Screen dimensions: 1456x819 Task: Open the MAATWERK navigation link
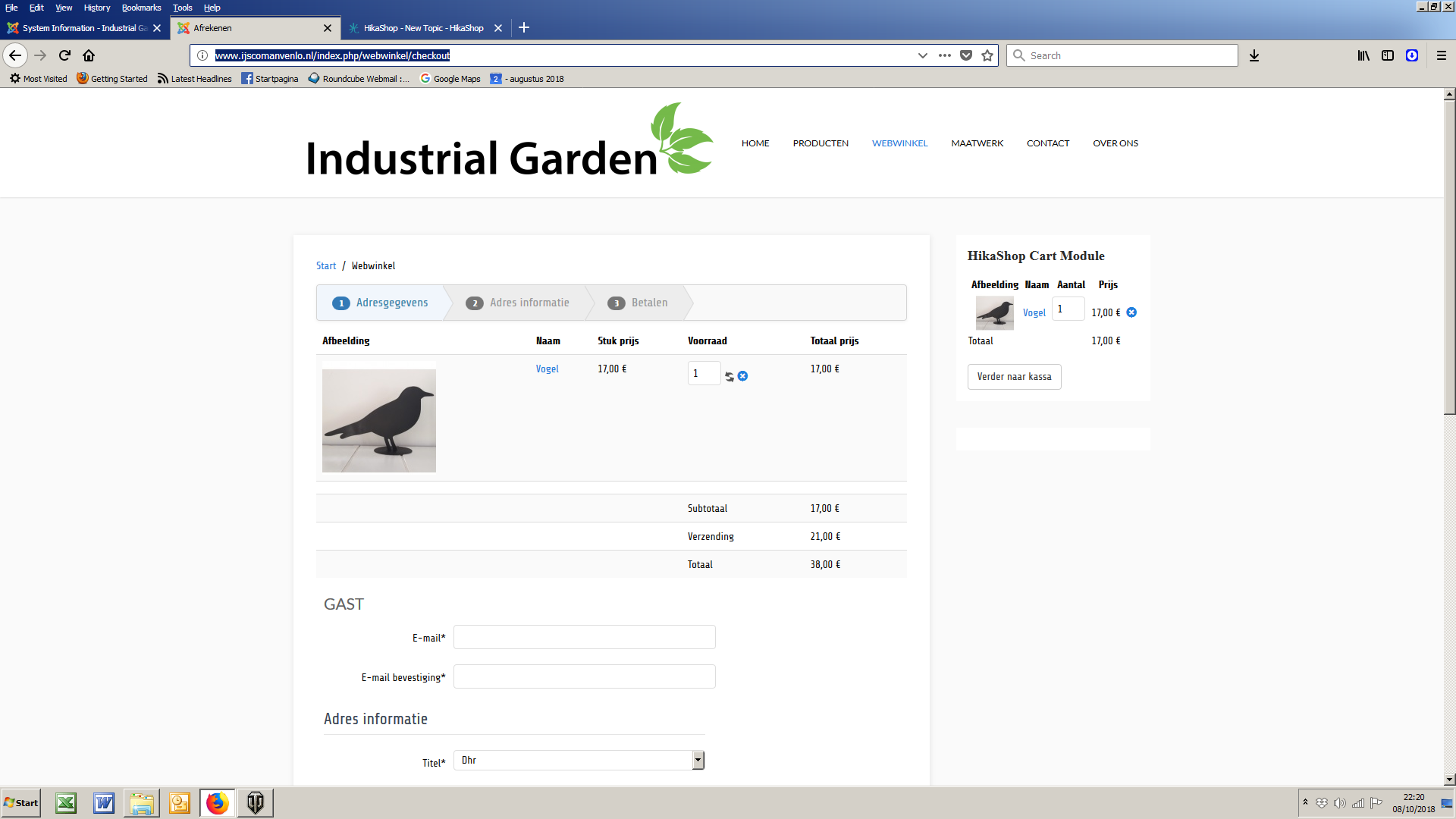[977, 143]
